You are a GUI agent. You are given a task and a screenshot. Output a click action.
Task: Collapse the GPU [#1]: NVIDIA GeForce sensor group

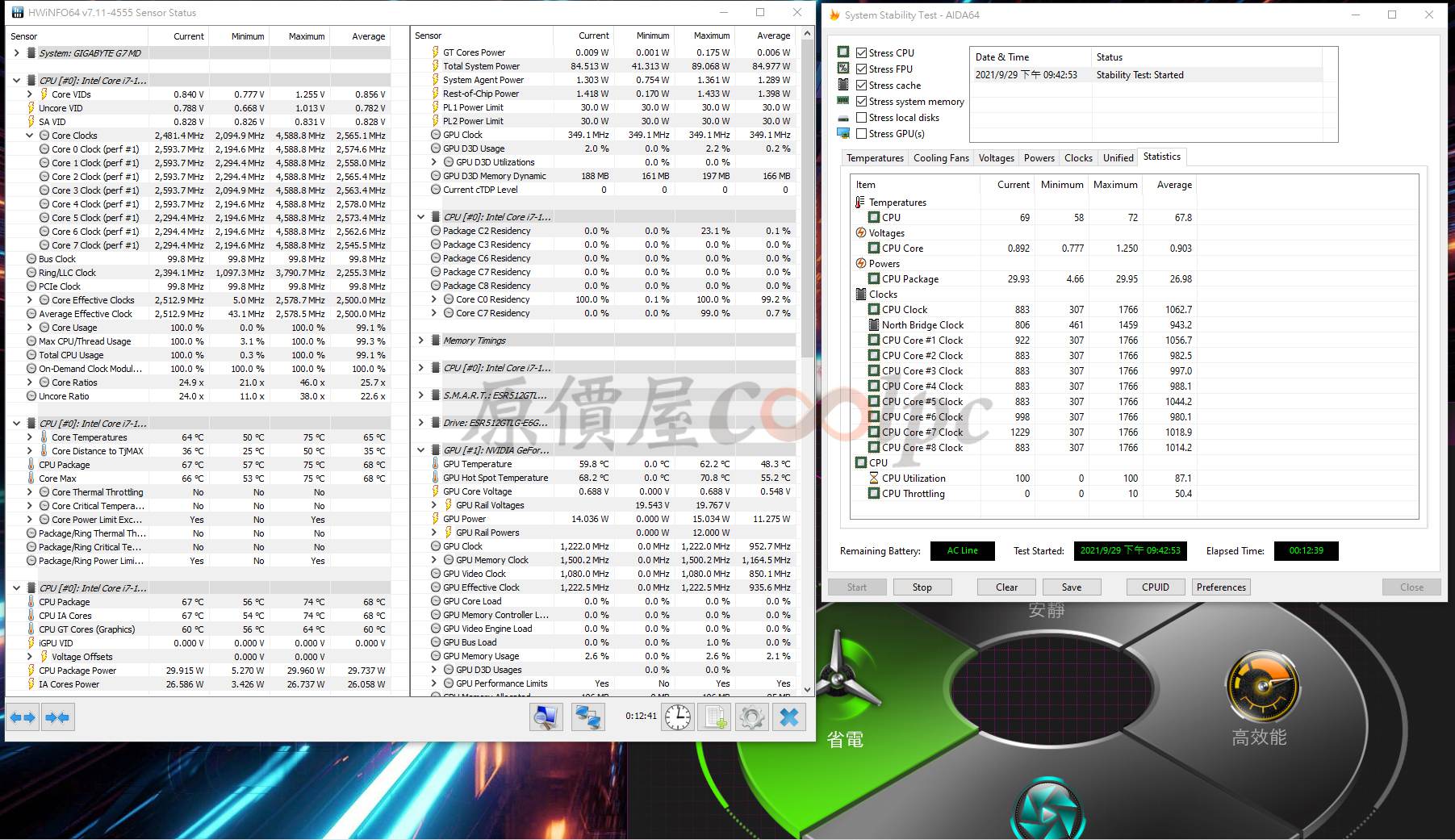pyautogui.click(x=420, y=450)
